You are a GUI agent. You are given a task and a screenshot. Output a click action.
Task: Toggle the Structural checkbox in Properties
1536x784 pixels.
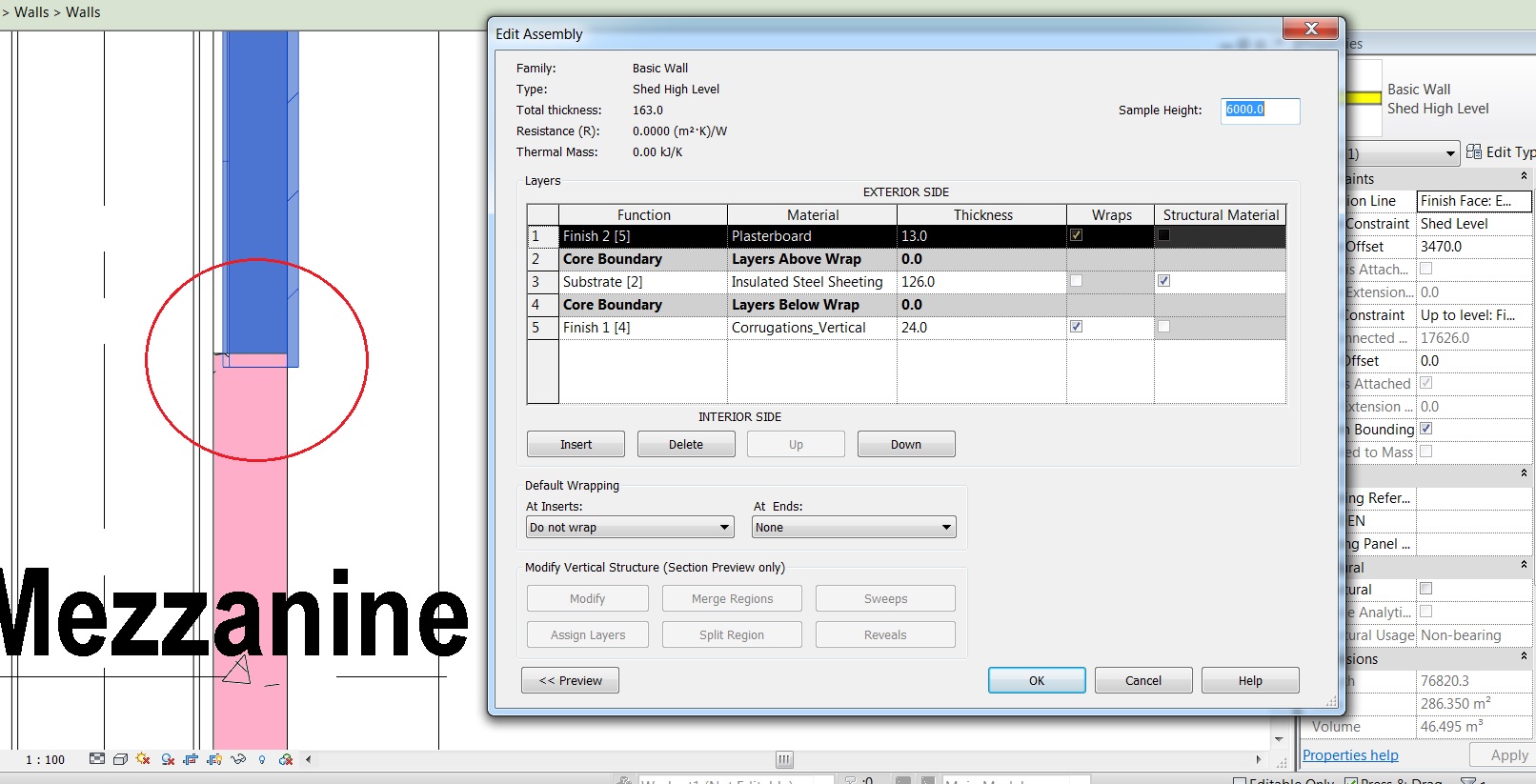point(1426,589)
